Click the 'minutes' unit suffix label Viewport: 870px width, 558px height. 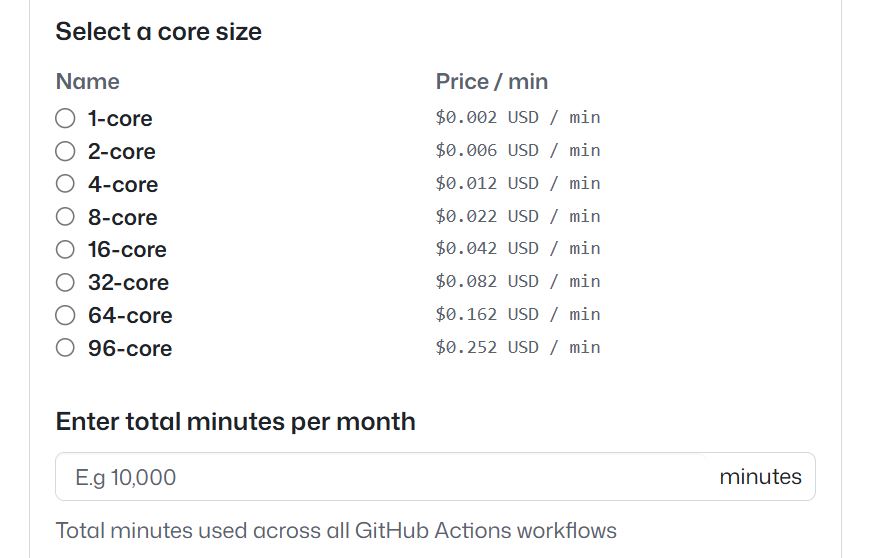click(x=760, y=477)
